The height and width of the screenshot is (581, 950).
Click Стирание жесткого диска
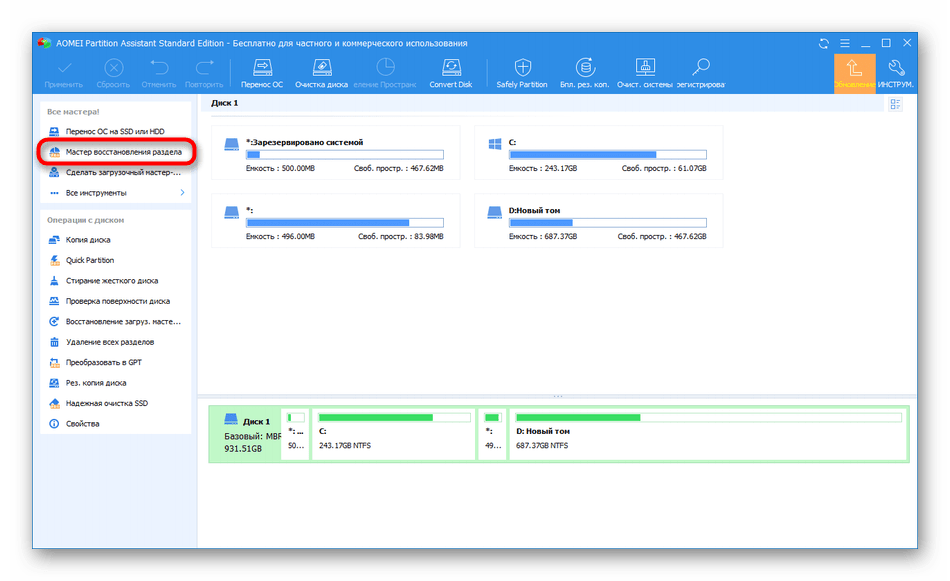point(111,281)
